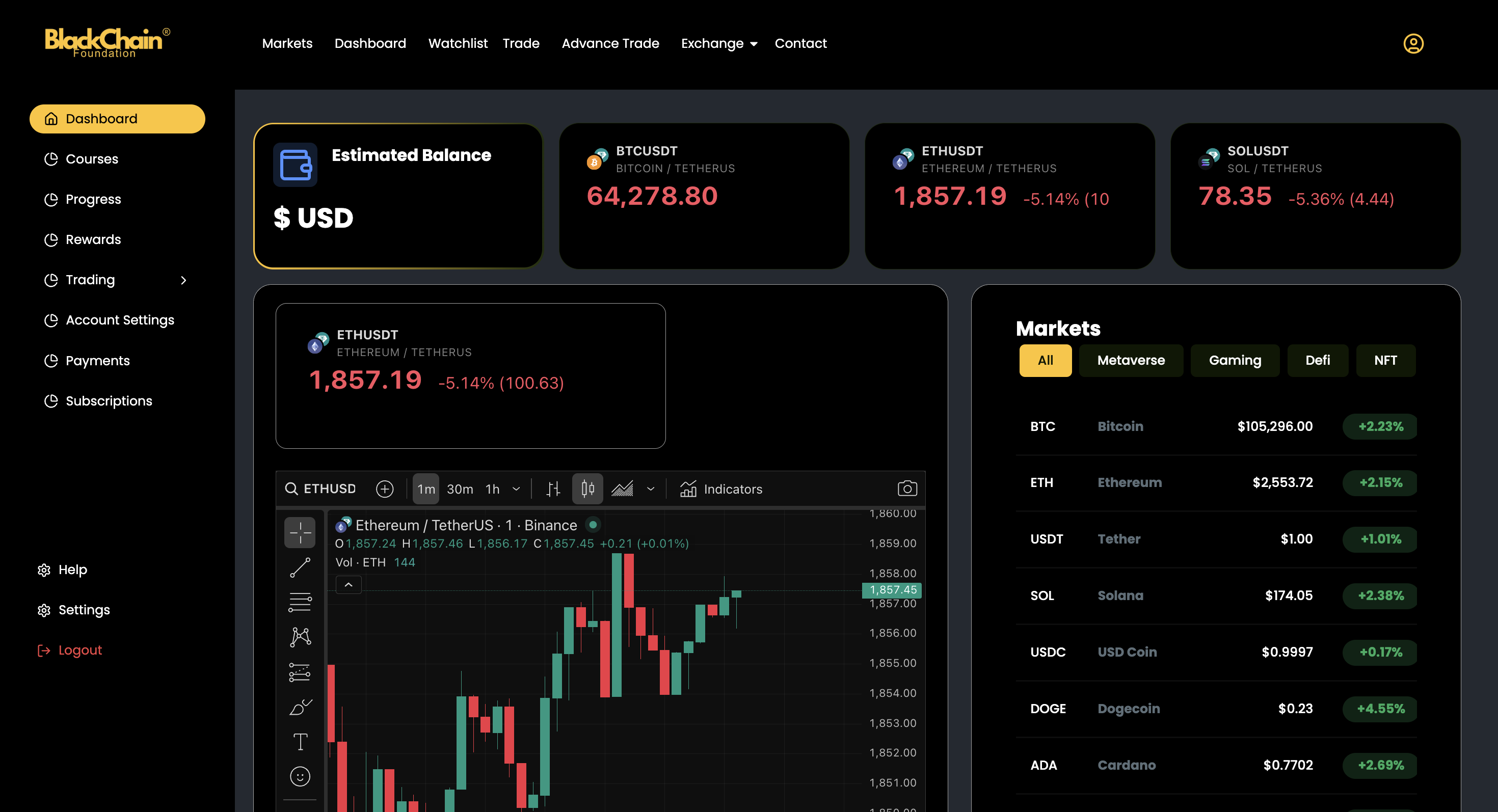
Task: Open Account Settings from the sidebar
Action: click(120, 320)
